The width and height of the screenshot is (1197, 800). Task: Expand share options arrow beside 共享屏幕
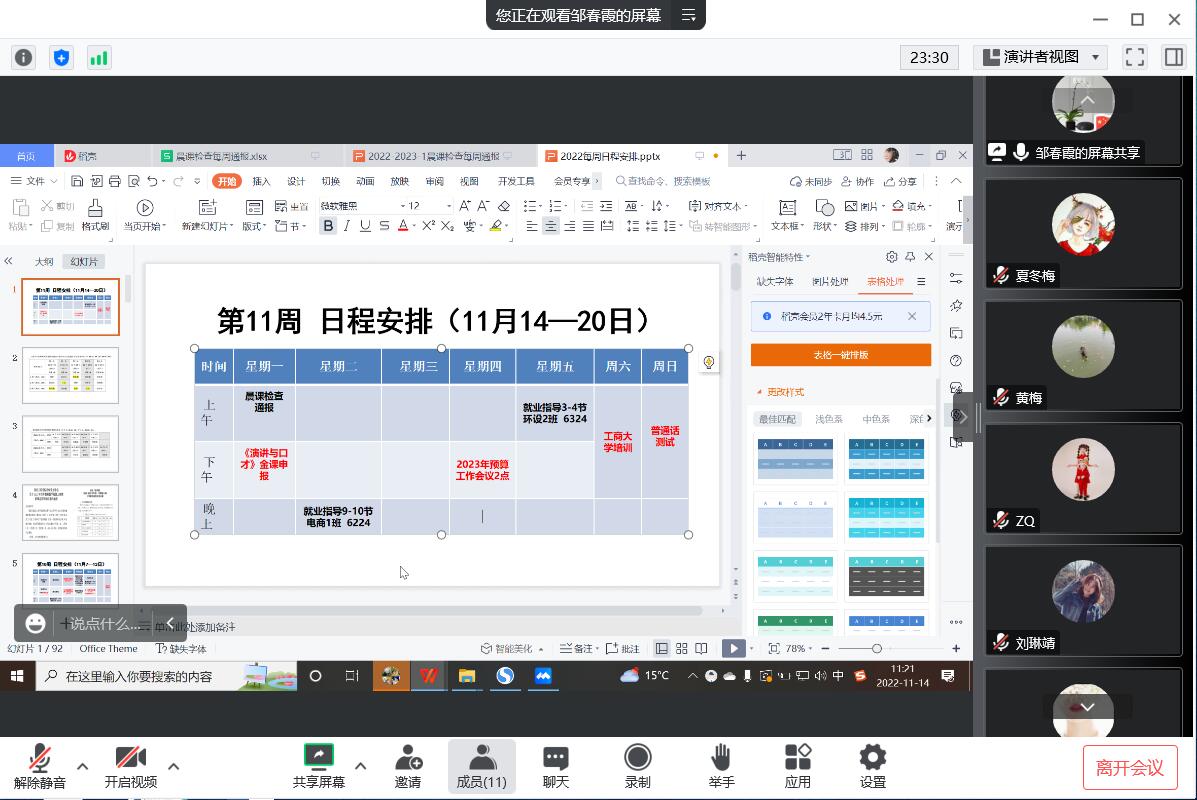point(360,767)
